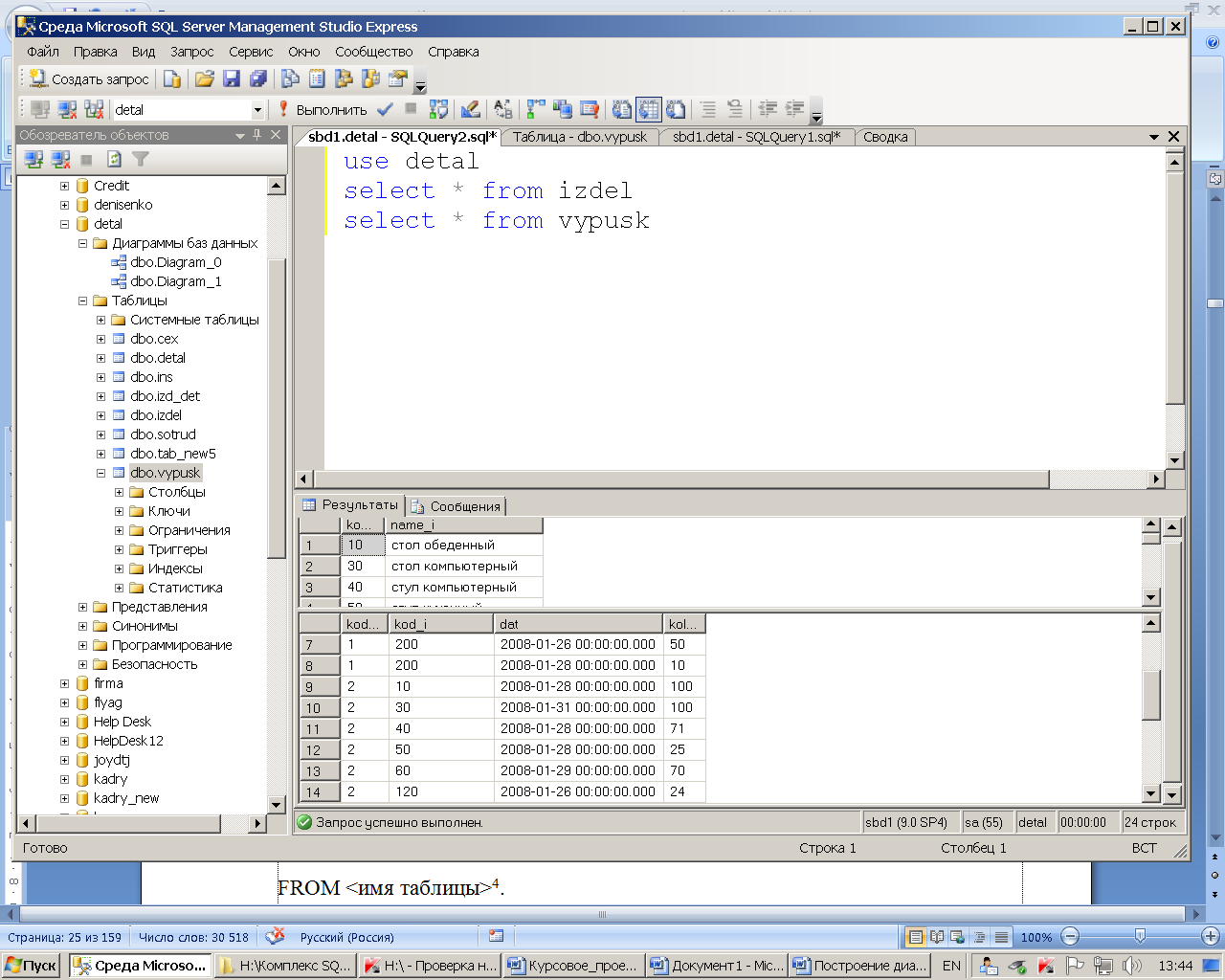
Task: Open the available databases dropdown showing detal
Action: (257, 110)
